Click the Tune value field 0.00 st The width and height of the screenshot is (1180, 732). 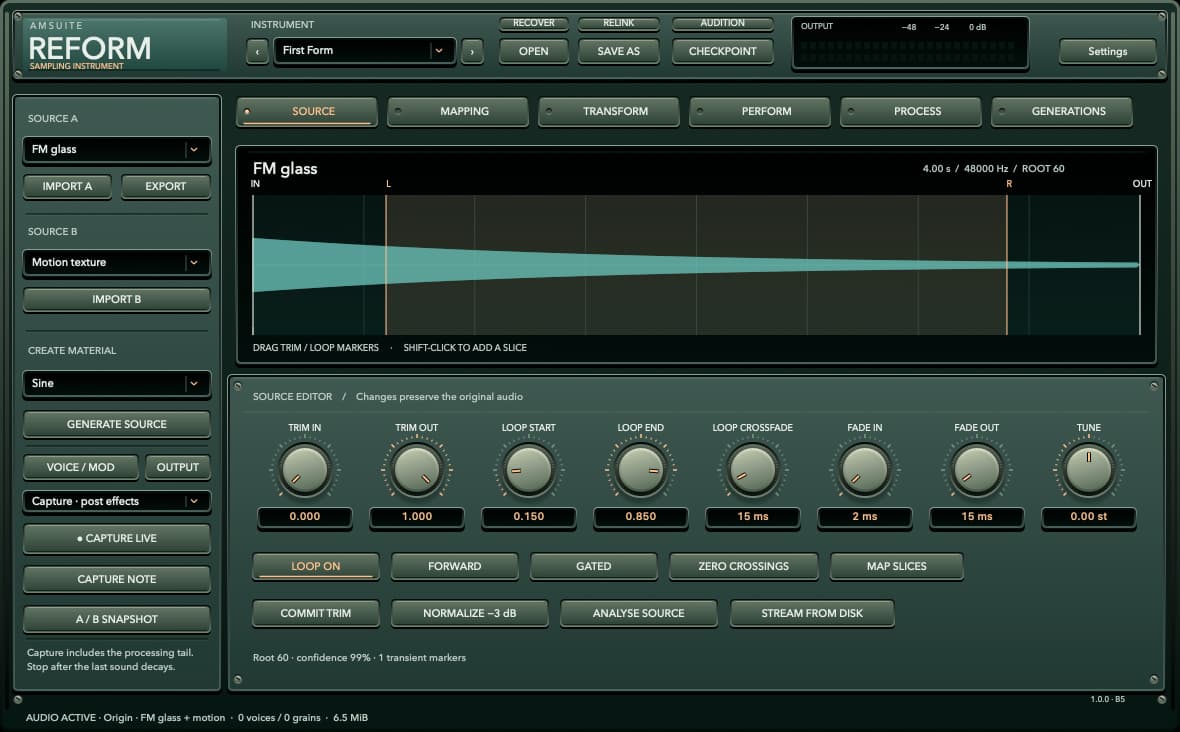tap(1089, 517)
